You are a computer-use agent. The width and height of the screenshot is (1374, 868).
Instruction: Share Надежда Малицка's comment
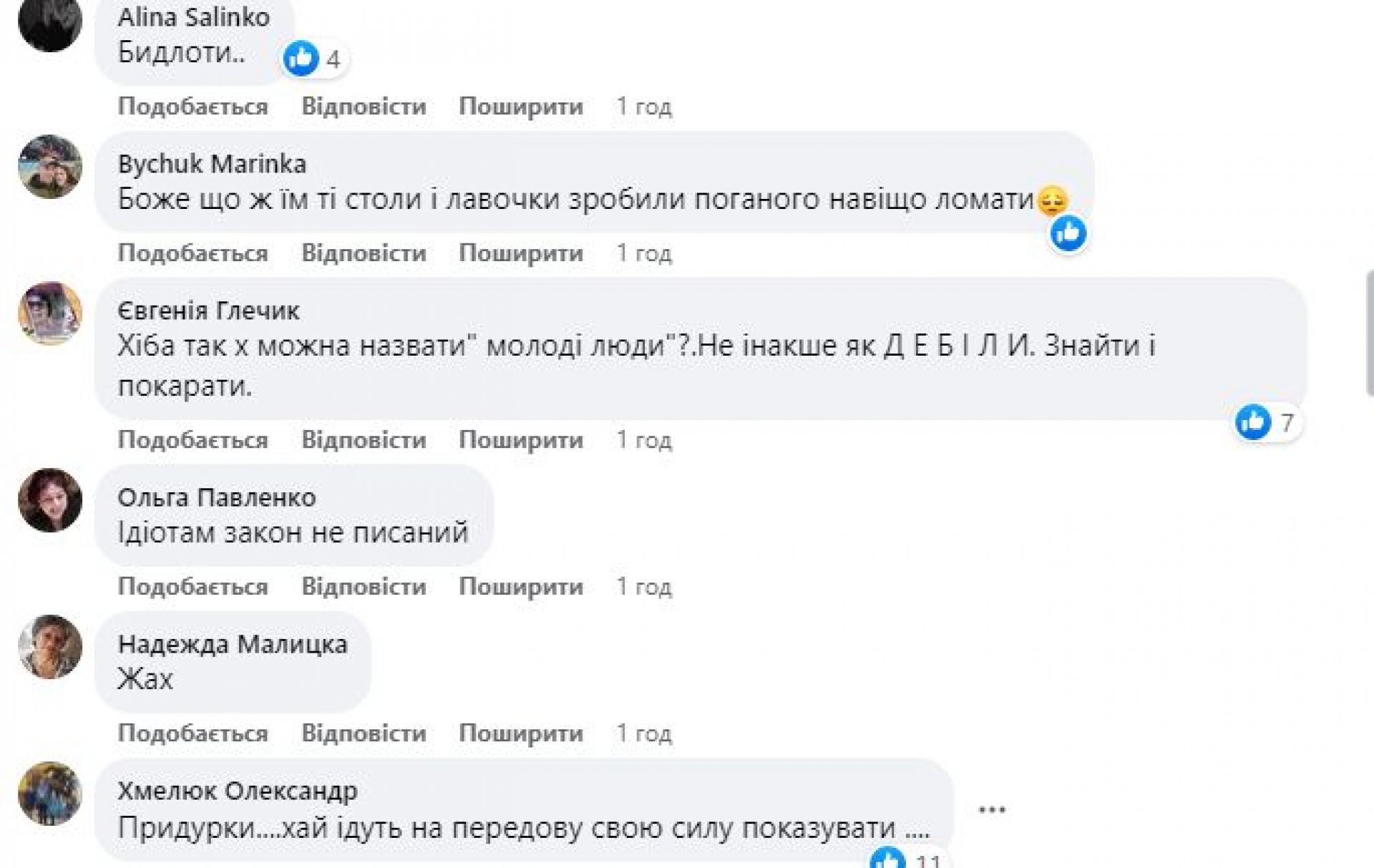tap(521, 733)
